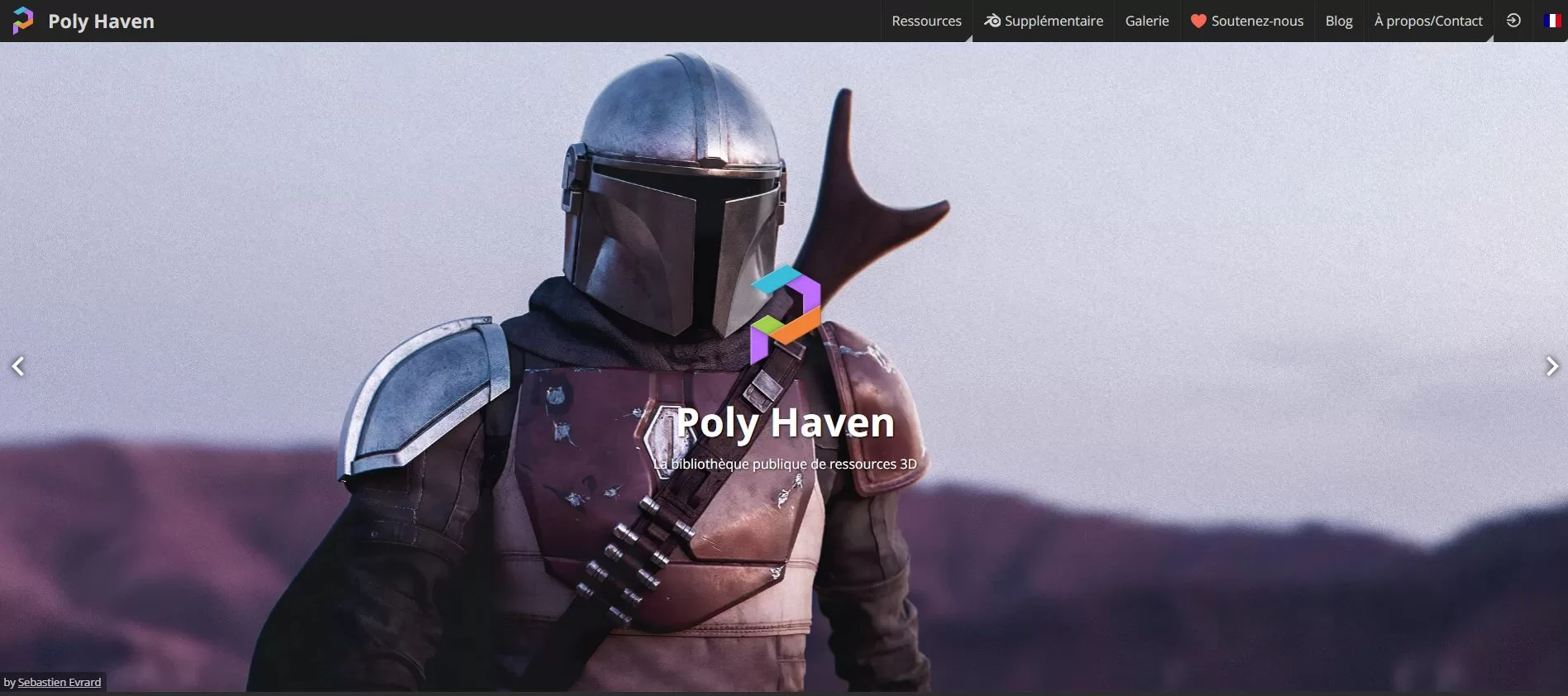Click the Soutenez-nous text link
This screenshot has width=1568, height=696.
pos(1257,21)
